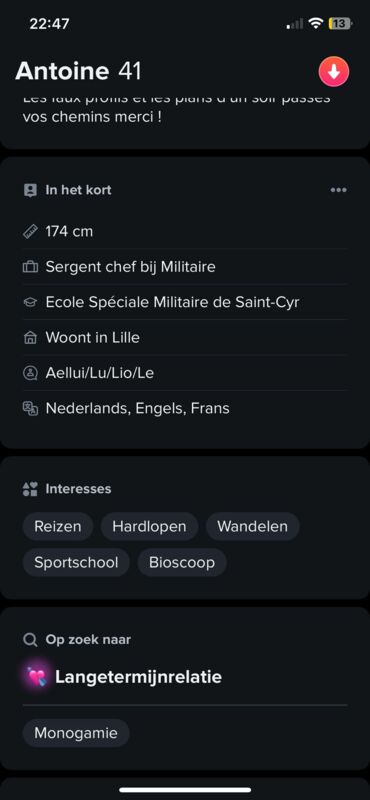
Task: Tap the graduation cap icon beside Ecole Spéciale
Action: point(31,303)
